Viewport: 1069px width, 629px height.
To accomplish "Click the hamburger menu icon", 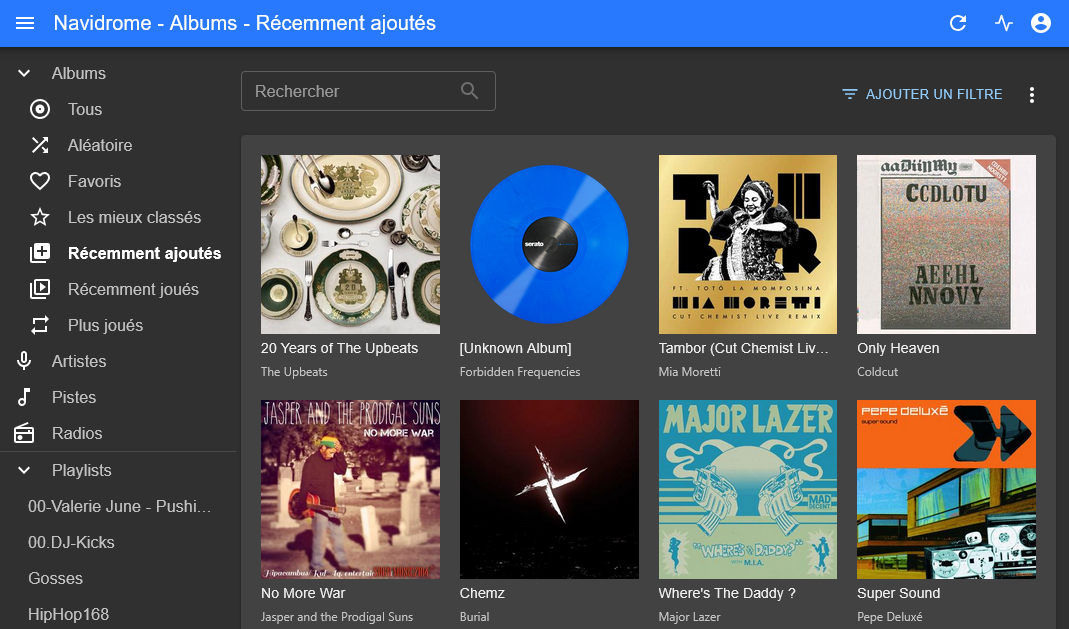I will point(25,23).
